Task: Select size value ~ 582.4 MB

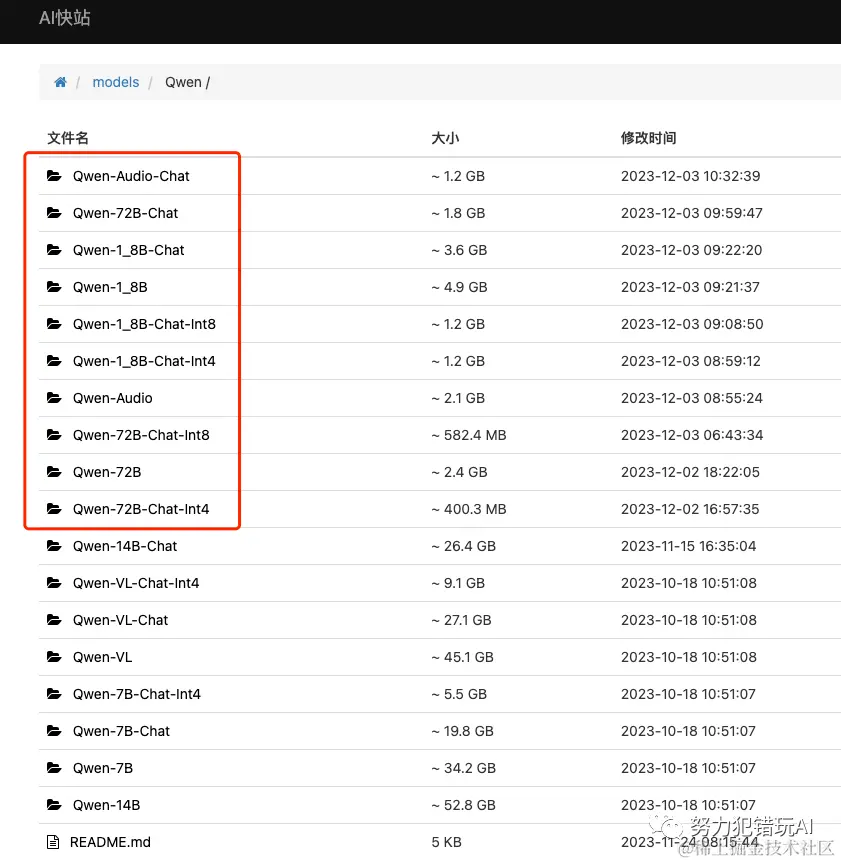Action: pos(468,435)
